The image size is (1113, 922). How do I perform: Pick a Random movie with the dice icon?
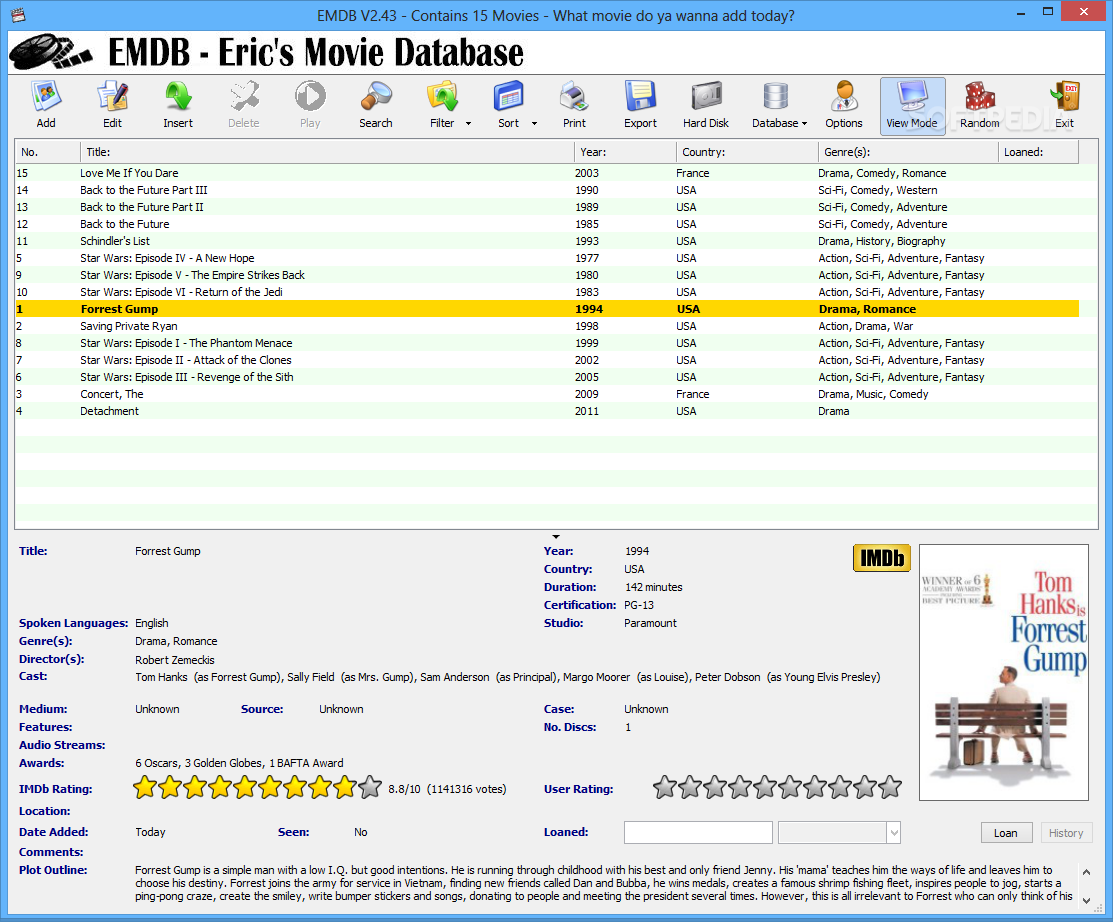[x=980, y=105]
